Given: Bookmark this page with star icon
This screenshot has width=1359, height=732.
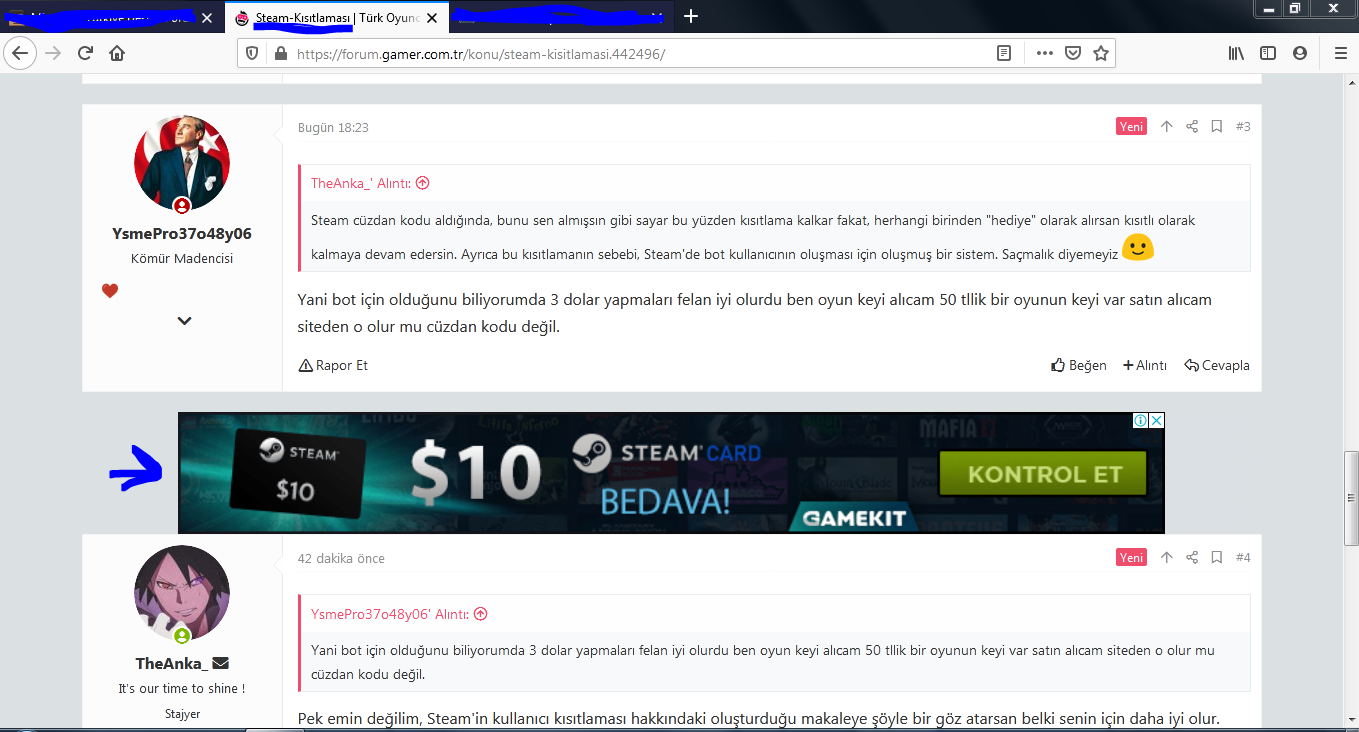Looking at the screenshot, I should coord(1101,53).
